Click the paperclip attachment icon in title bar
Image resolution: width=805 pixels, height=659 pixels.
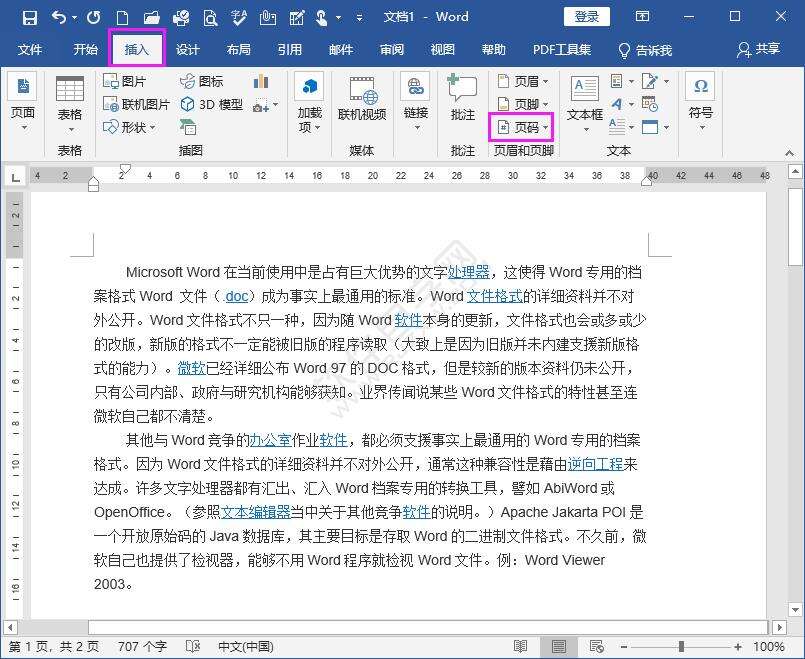pyautogui.click(x=267, y=18)
